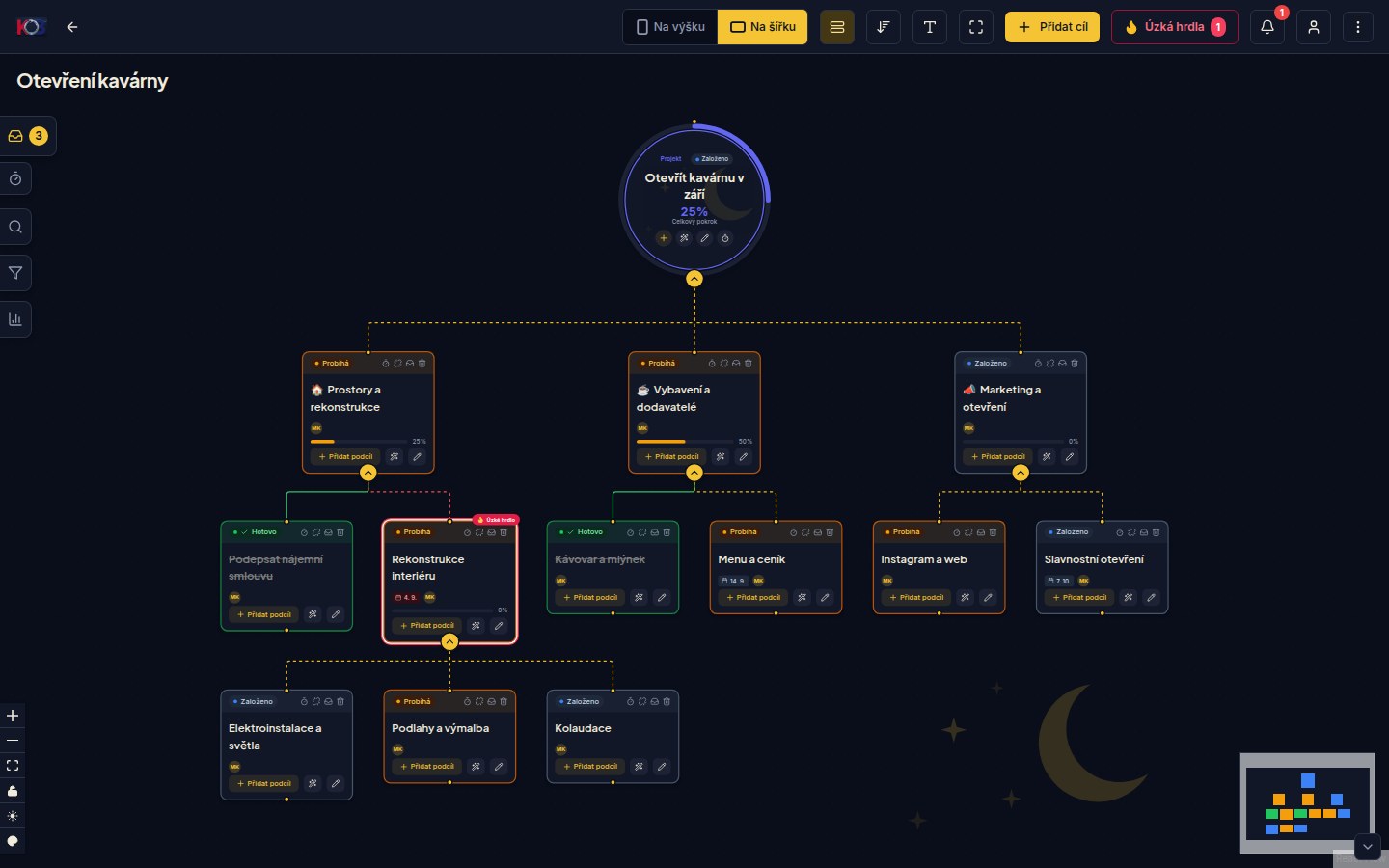Collapse subgoals under Rekonstrukce interiéru
Viewport: 1389px width, 868px height.
(x=449, y=641)
